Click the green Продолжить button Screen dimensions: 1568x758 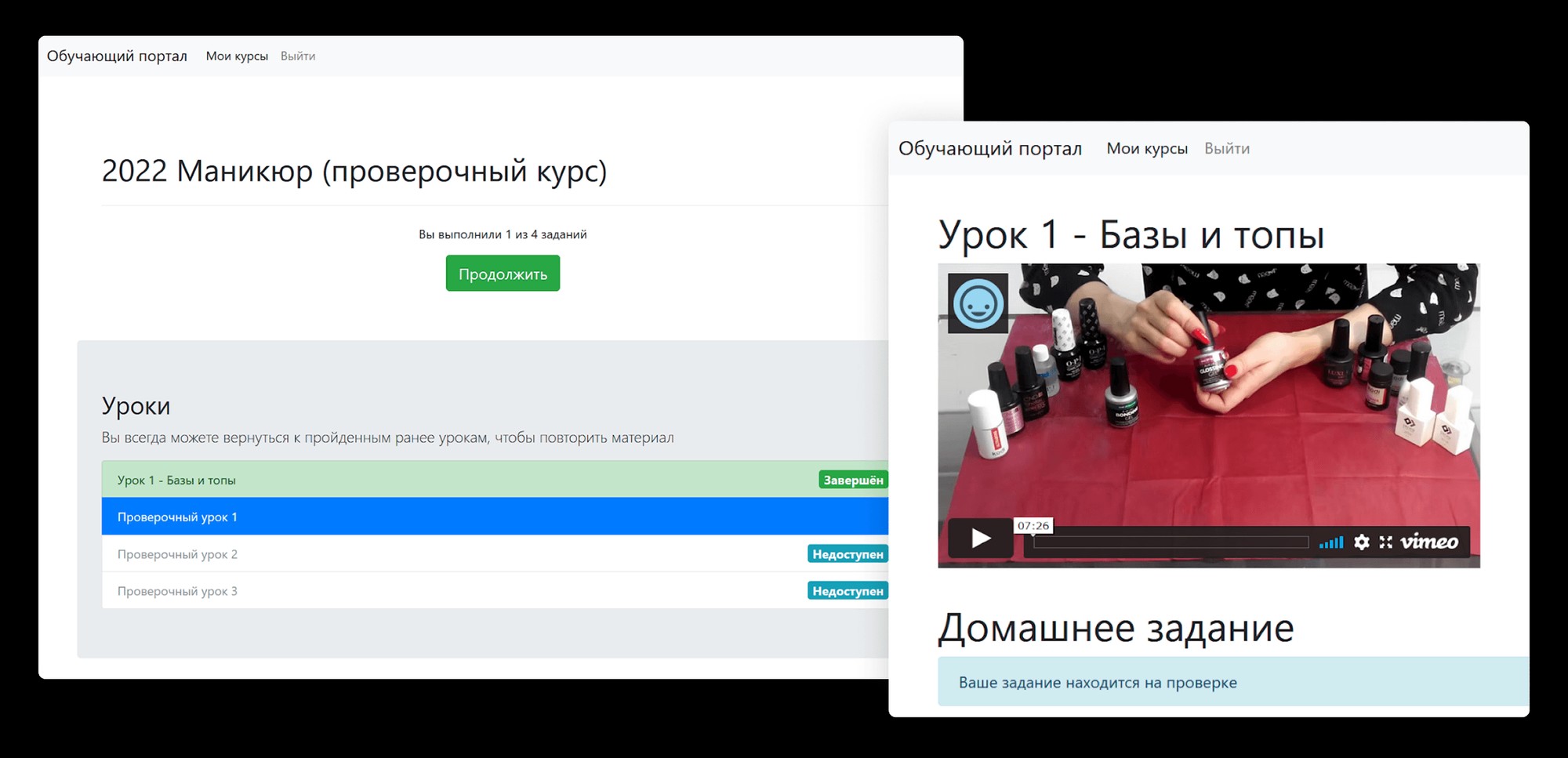(x=503, y=274)
